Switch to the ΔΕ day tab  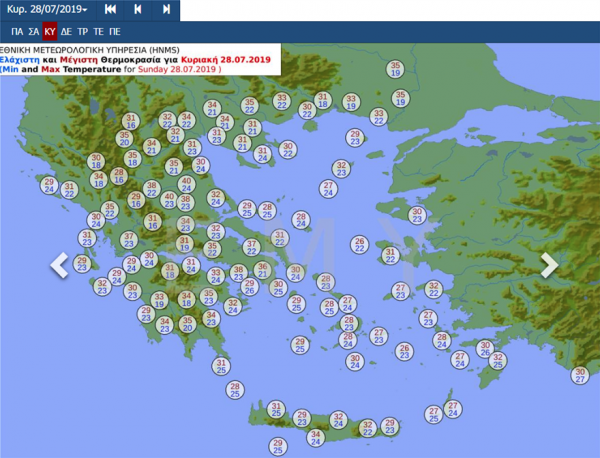coord(67,31)
